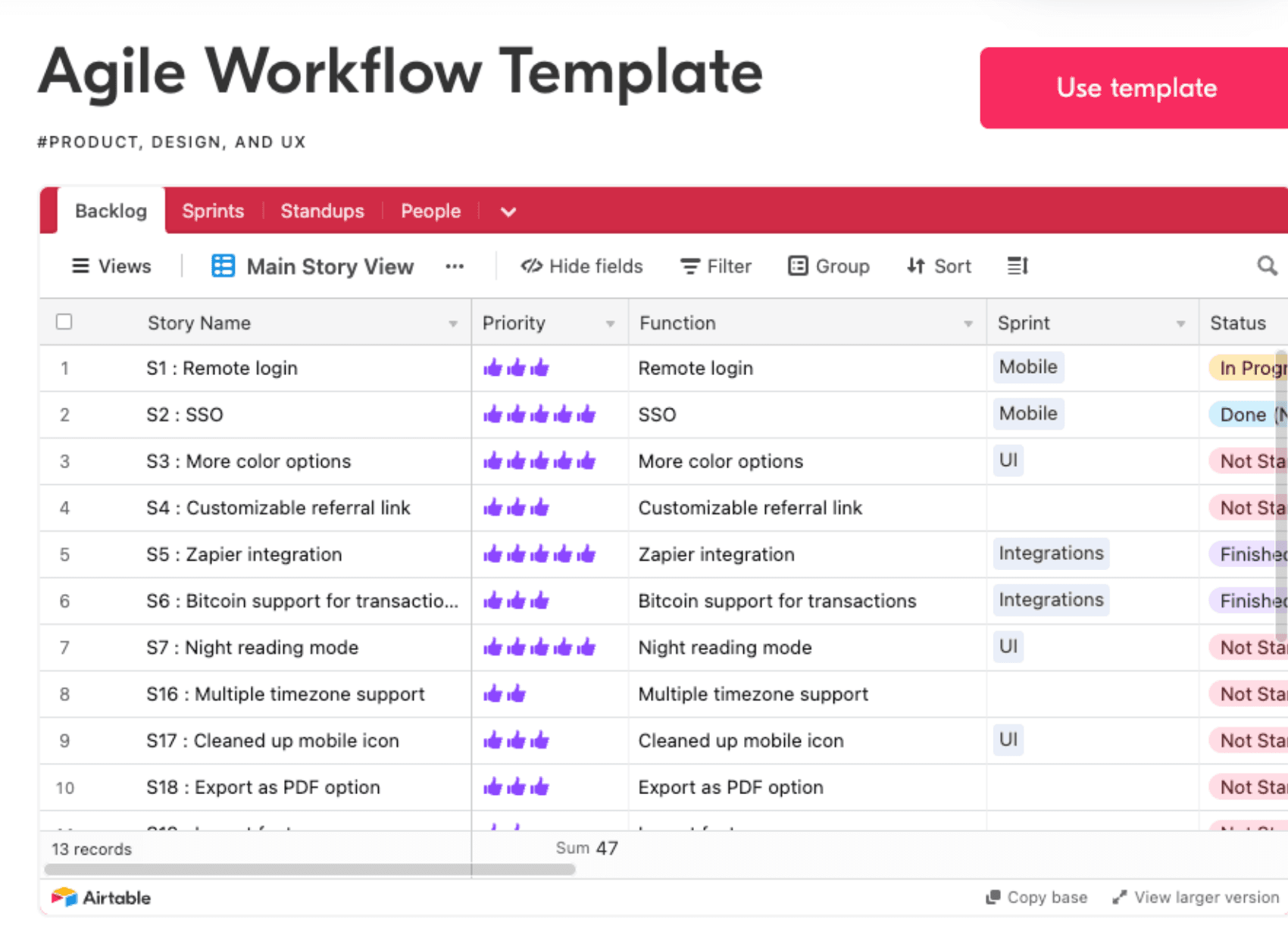Click Hide fields in the toolbar
The image size is (1288, 929).
pyautogui.click(x=581, y=266)
